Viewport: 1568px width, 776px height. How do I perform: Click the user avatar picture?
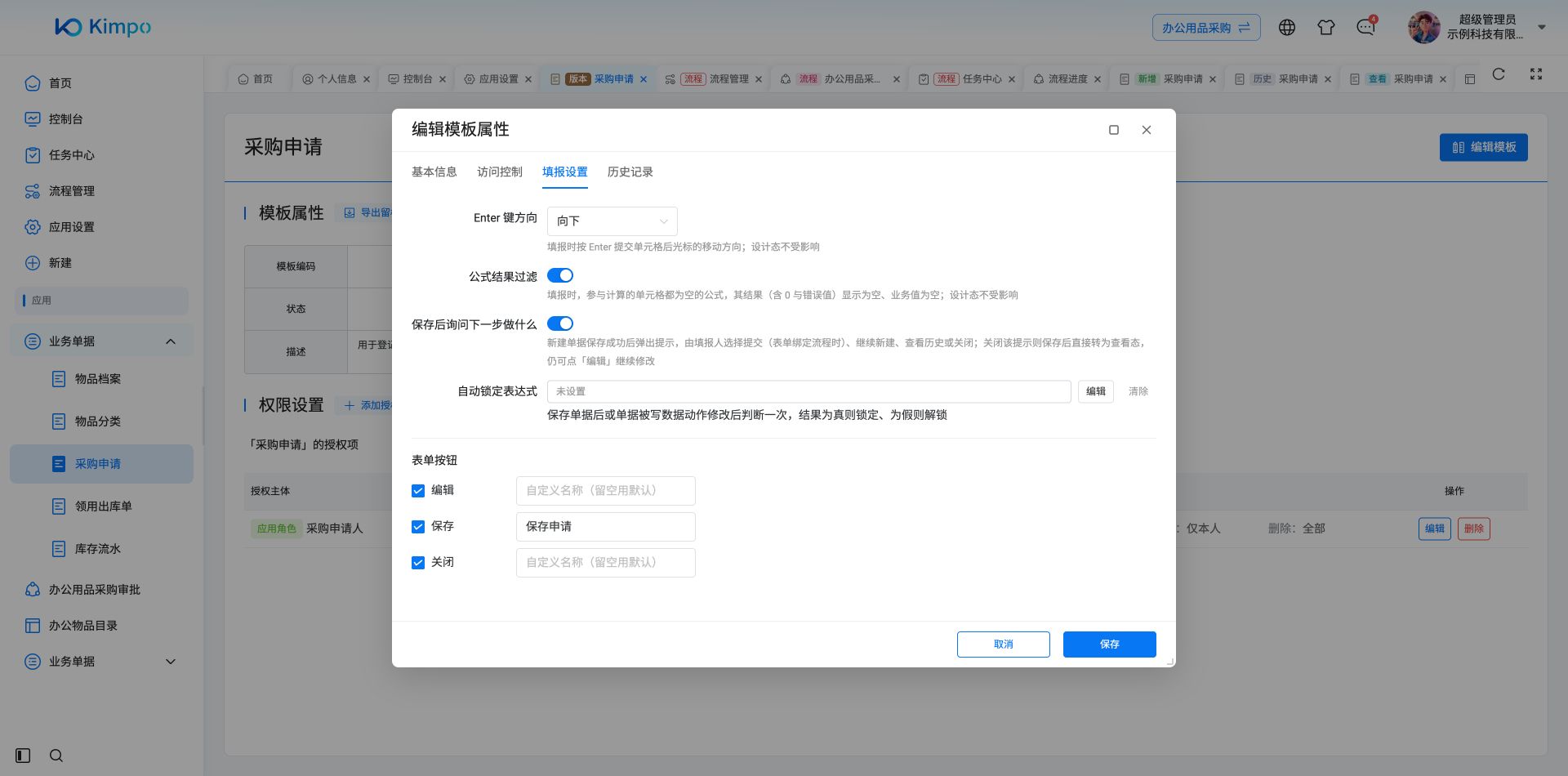point(1423,28)
